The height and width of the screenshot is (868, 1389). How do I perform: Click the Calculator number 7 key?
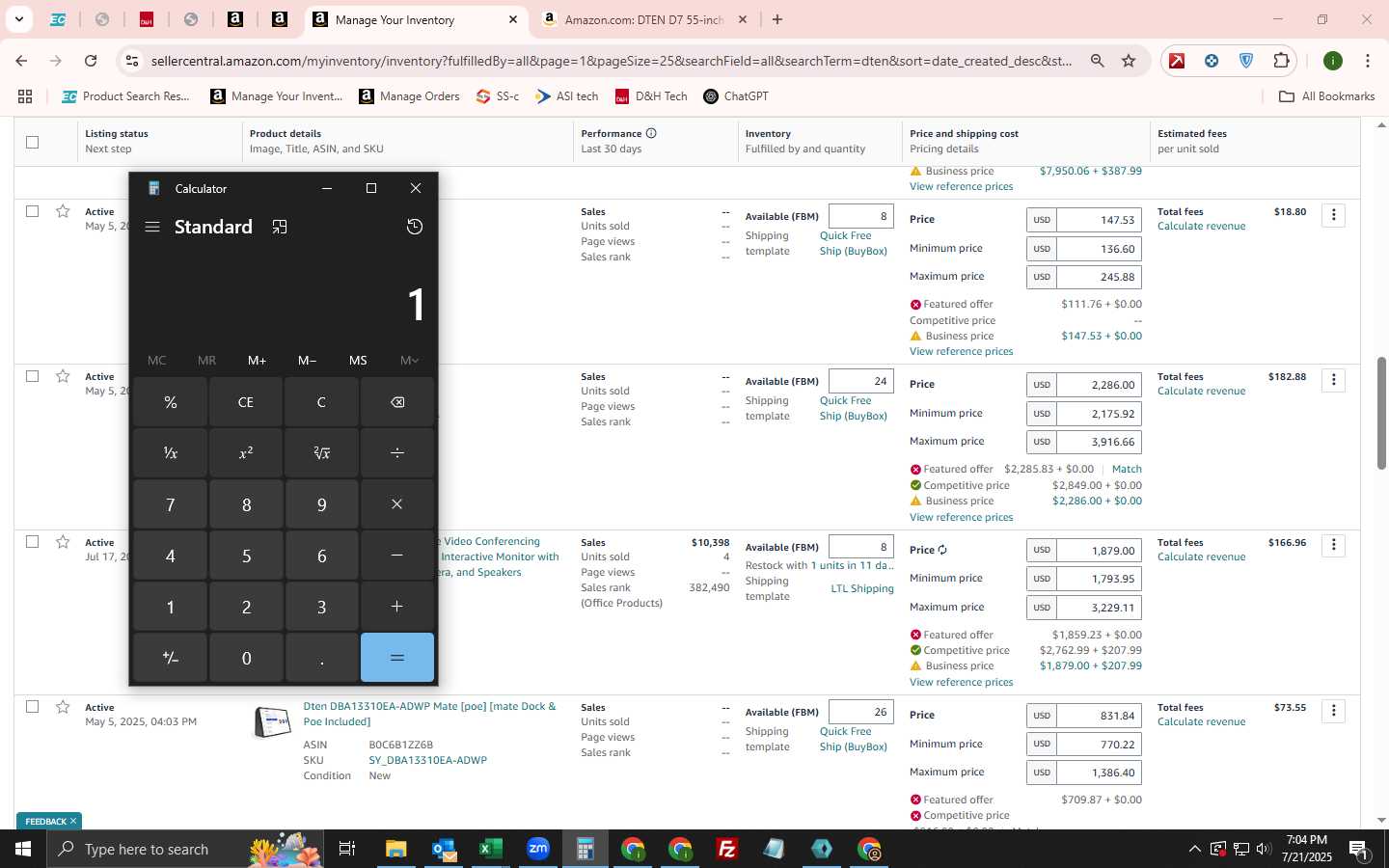171,504
